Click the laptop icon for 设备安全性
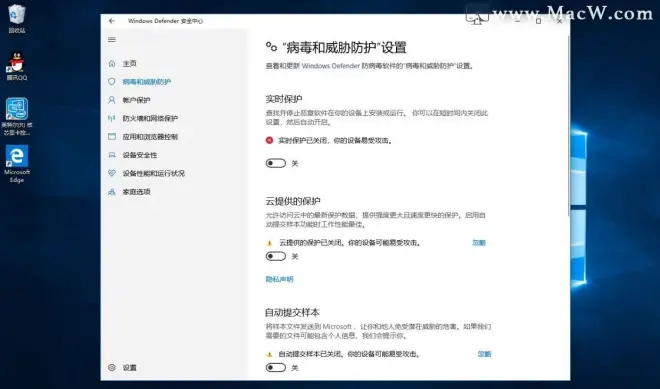 112,155
